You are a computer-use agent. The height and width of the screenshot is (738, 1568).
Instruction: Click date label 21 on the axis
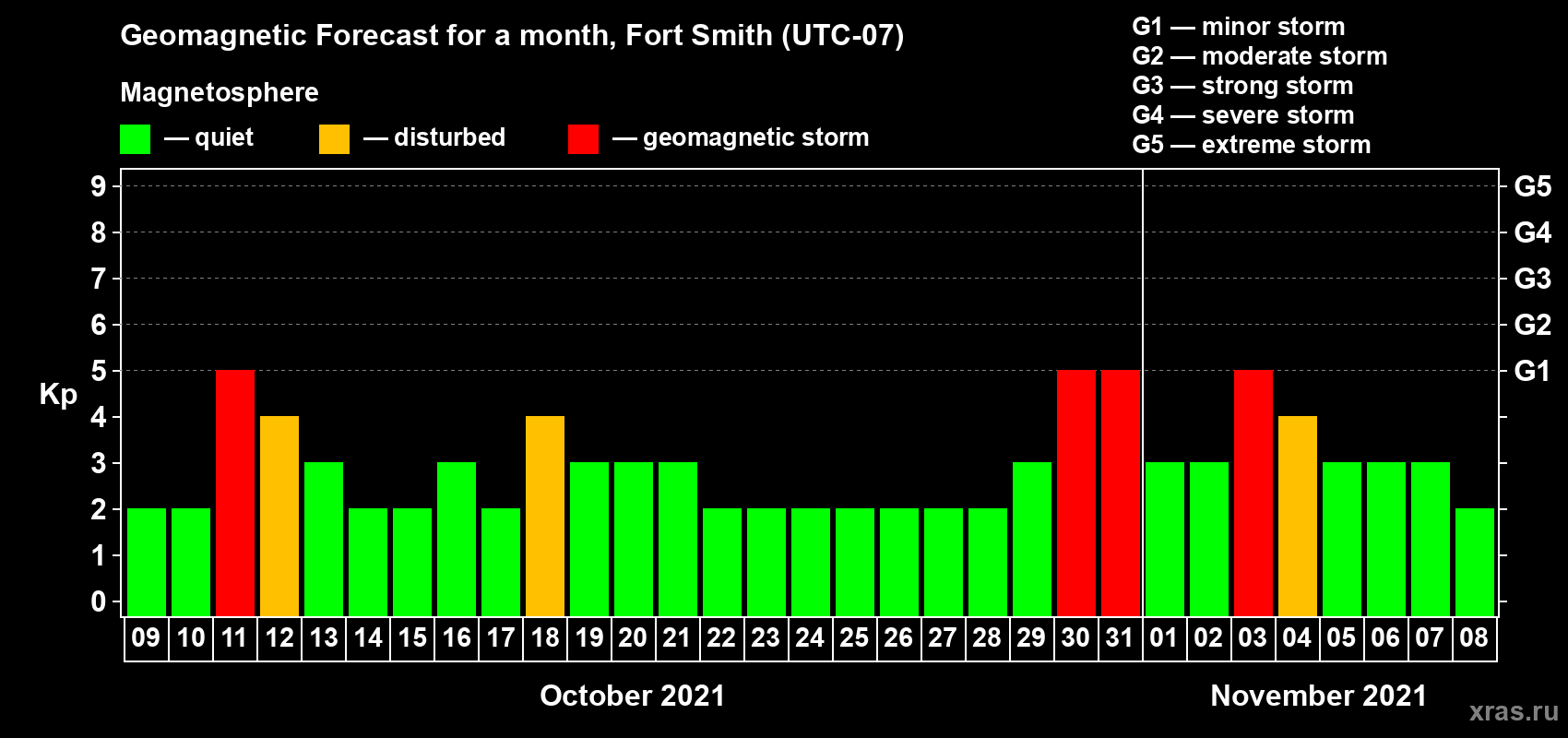(677, 637)
